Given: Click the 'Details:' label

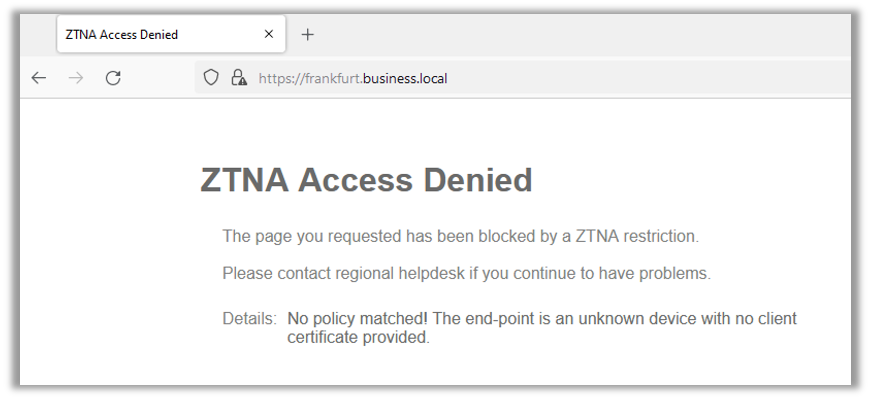Looking at the screenshot, I should click(249, 319).
